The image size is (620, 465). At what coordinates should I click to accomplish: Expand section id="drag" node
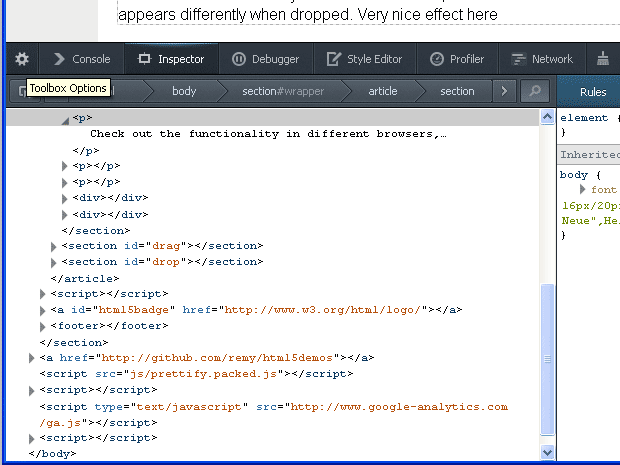point(53,247)
